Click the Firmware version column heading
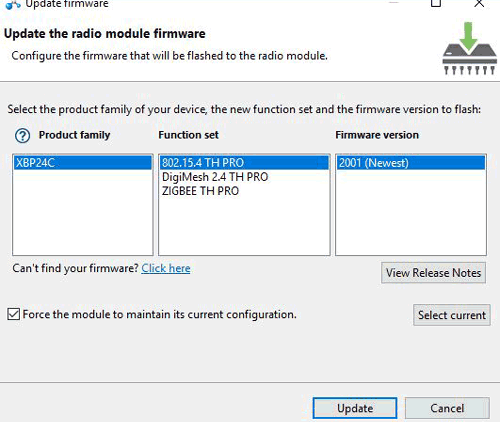This screenshot has width=500, height=422. tap(377, 135)
